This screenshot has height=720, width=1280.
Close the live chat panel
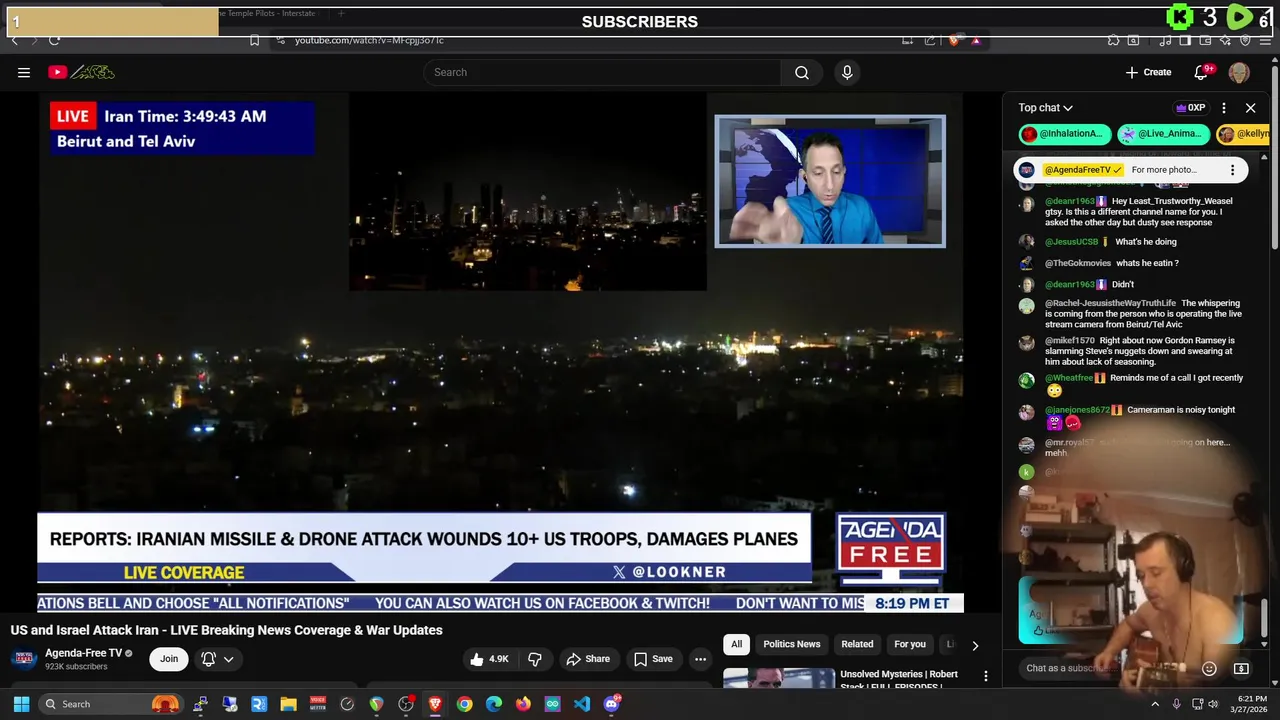pos(1250,108)
